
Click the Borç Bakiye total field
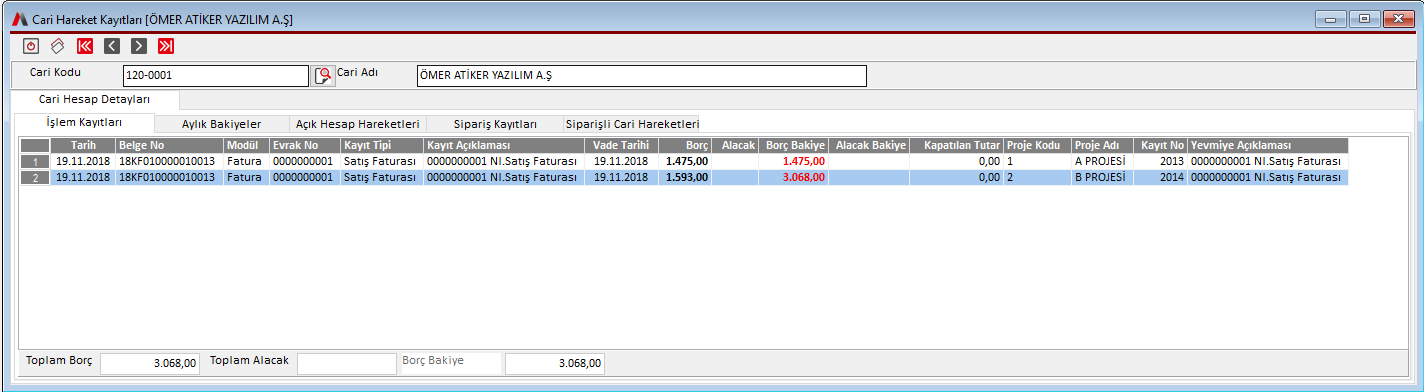pos(555,363)
